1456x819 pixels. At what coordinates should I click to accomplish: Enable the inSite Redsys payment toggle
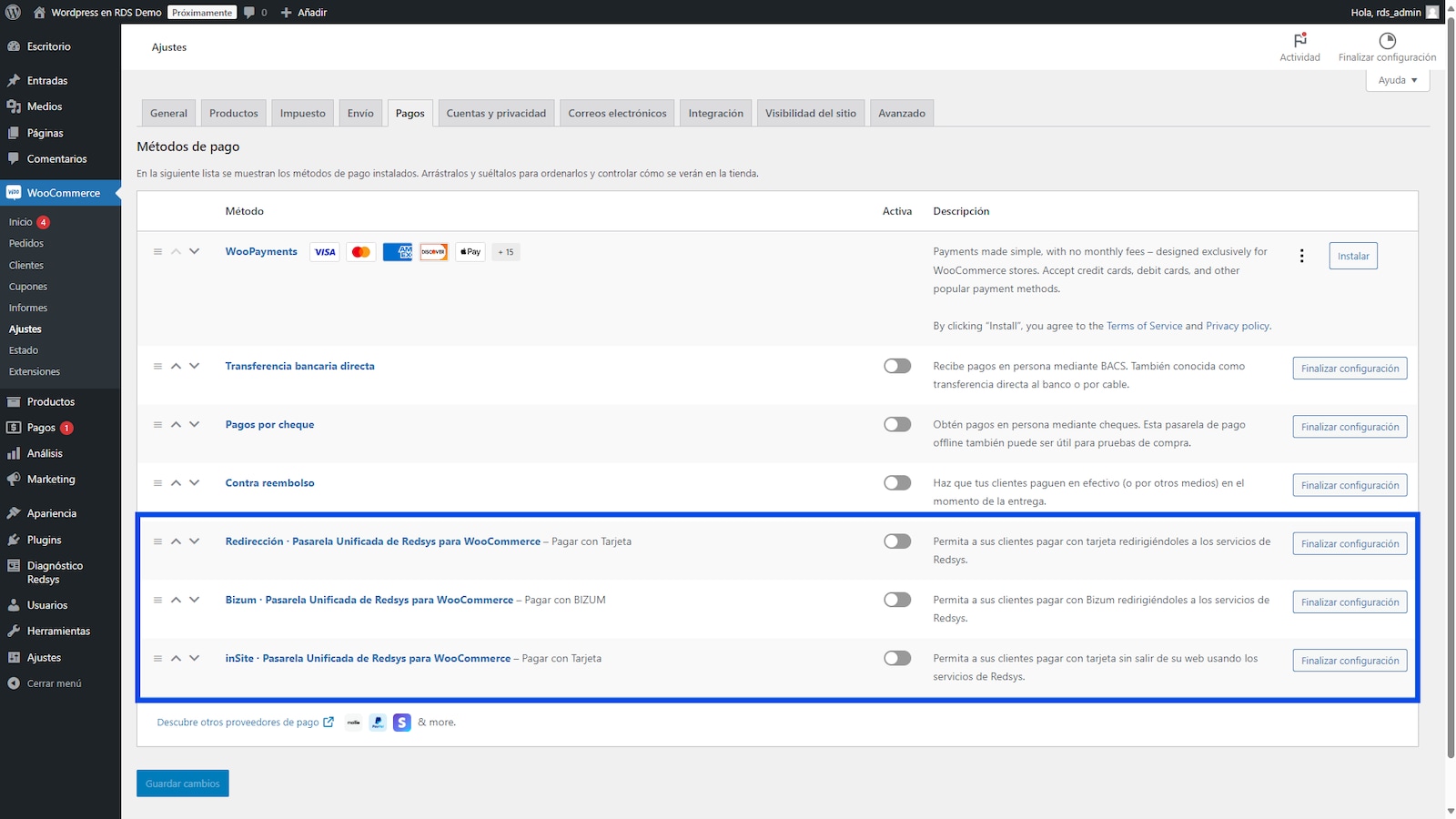pyautogui.click(x=897, y=658)
